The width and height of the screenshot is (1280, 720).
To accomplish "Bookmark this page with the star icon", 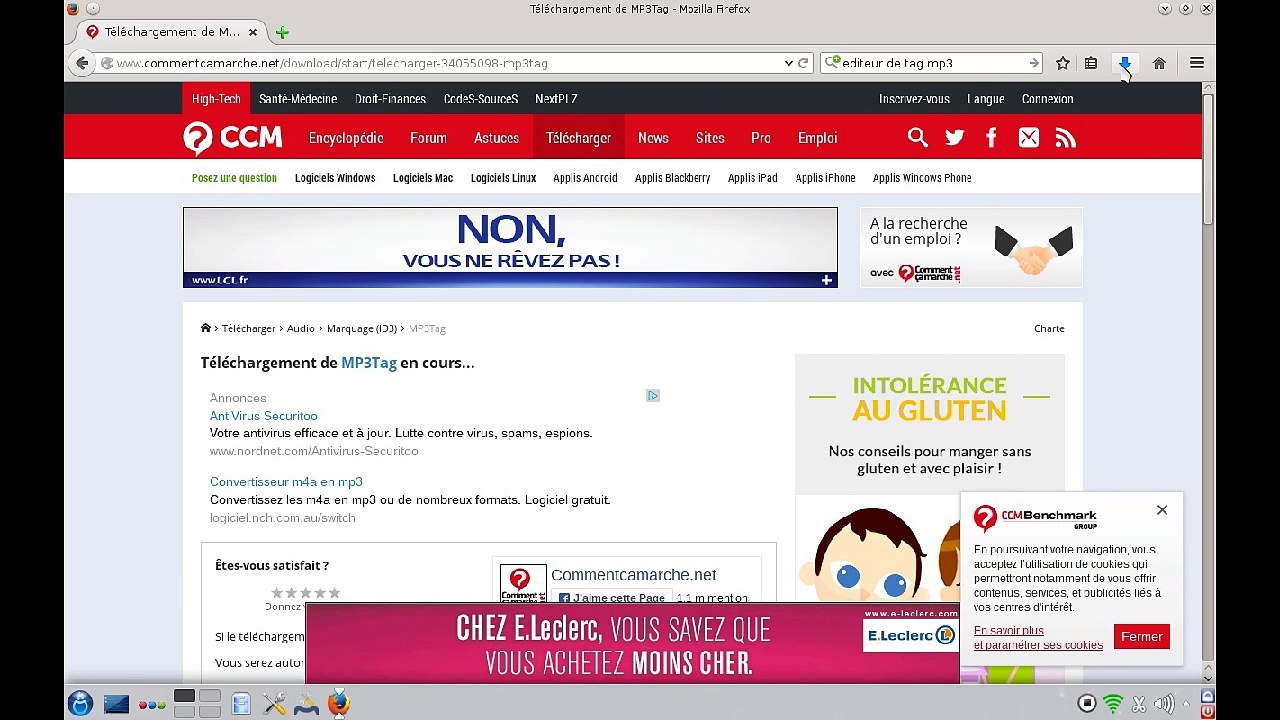I will (x=1063, y=63).
